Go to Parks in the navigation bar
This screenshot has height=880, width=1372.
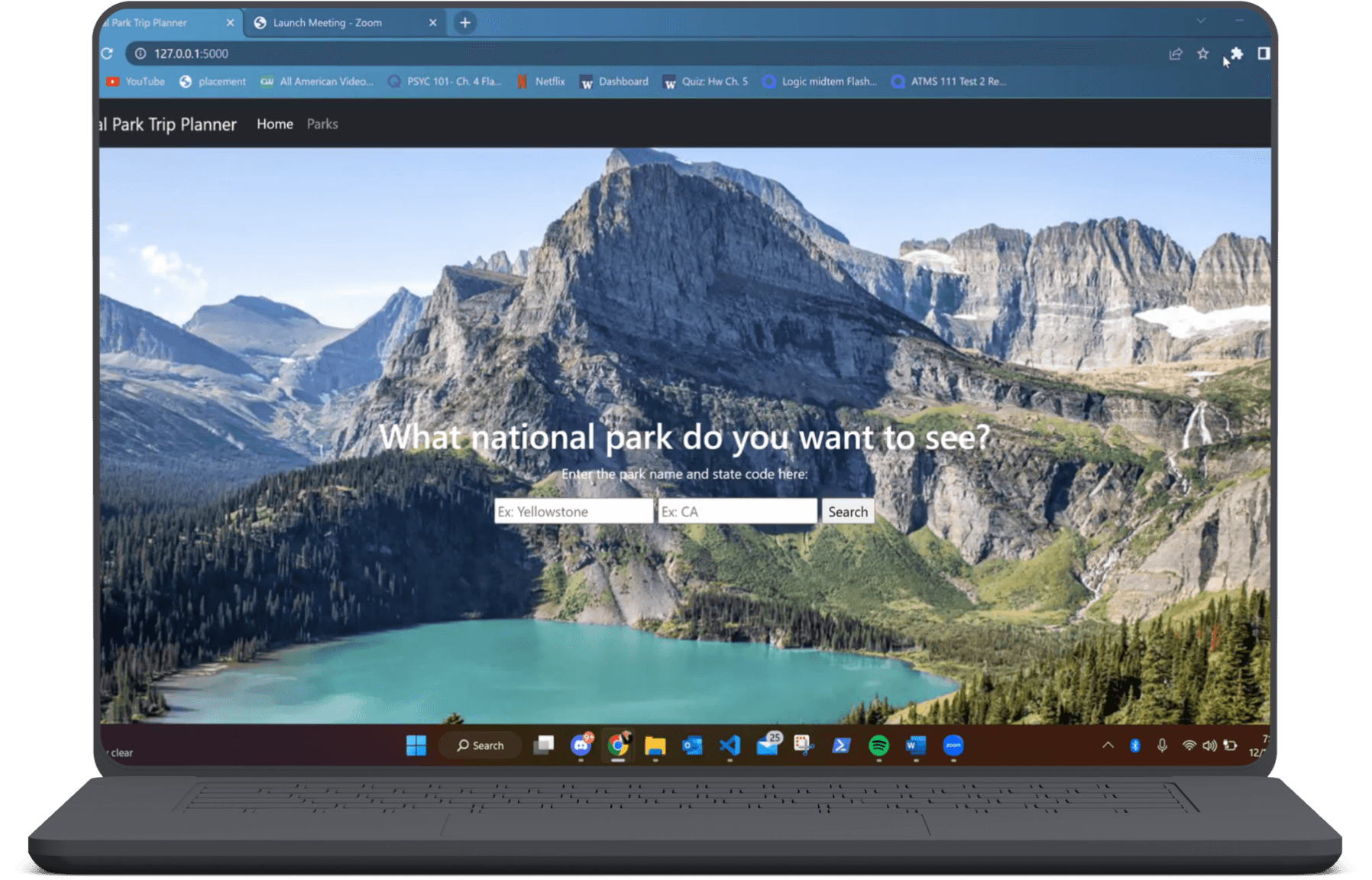click(322, 124)
